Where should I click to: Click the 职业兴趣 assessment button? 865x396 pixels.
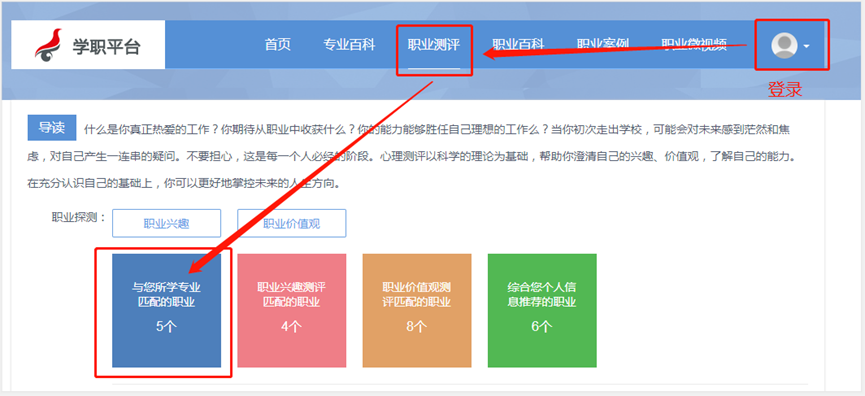pyautogui.click(x=167, y=223)
